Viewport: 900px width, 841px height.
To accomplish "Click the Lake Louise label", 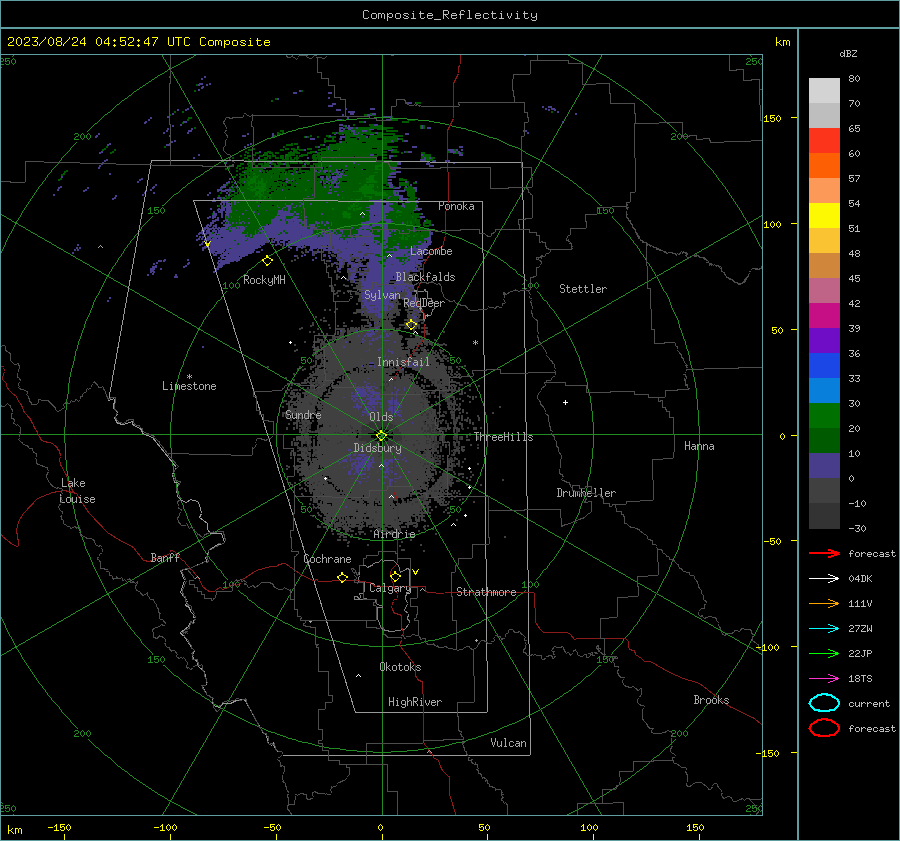I will point(77,491).
